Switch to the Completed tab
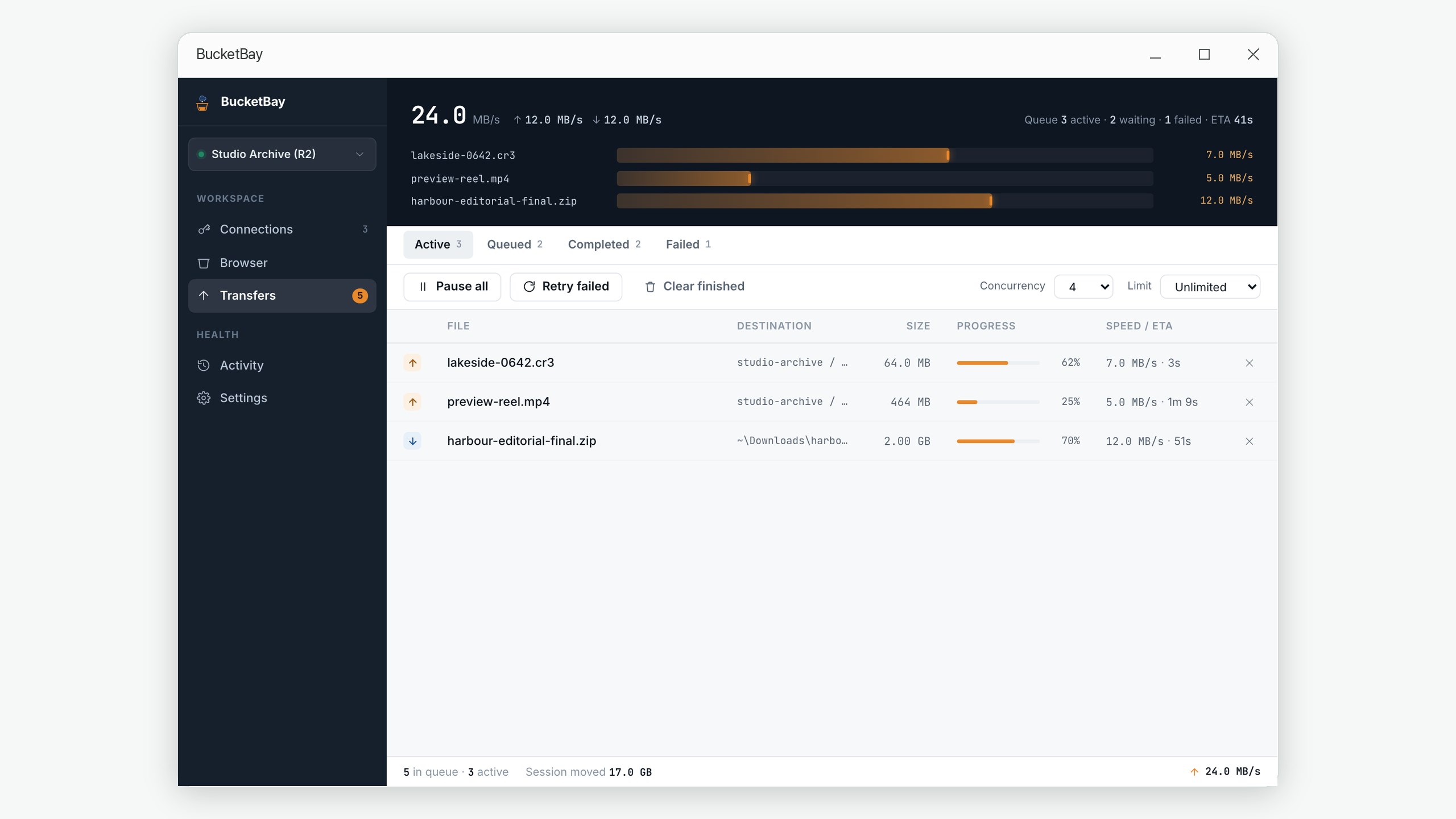Screen dimensions: 1456x819 pyautogui.click(x=604, y=245)
